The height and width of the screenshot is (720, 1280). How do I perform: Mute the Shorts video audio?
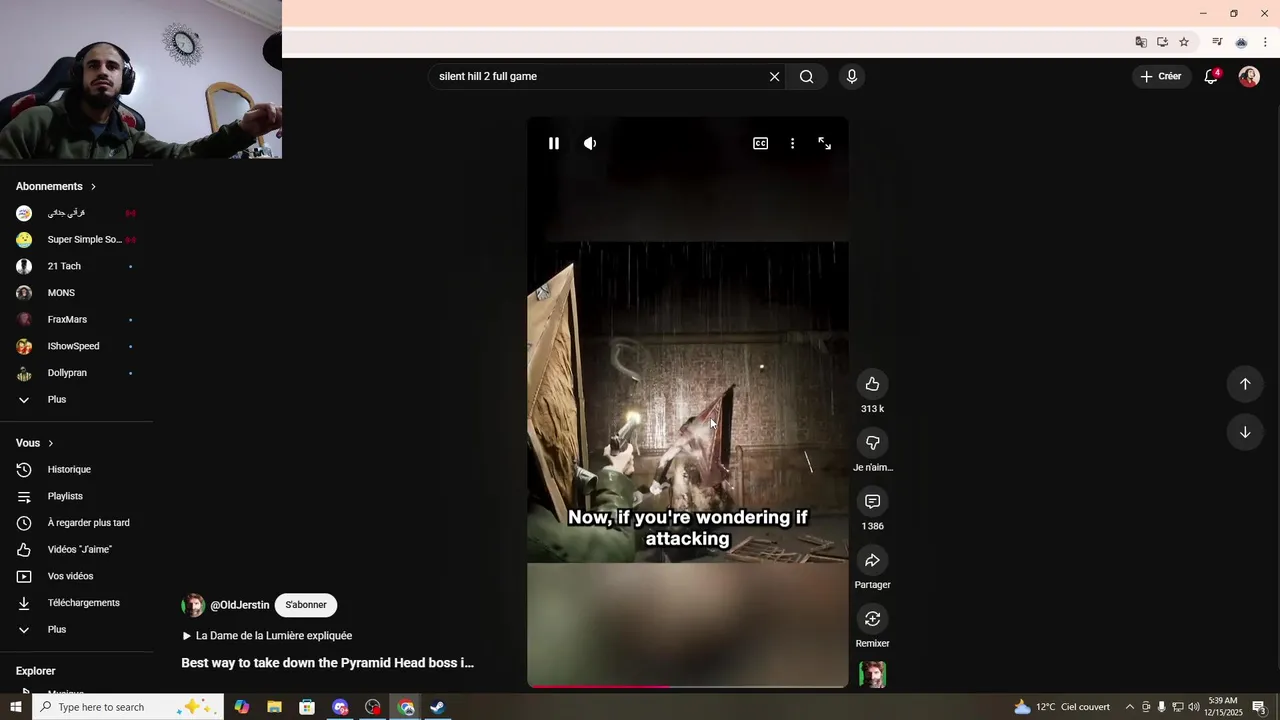point(590,143)
